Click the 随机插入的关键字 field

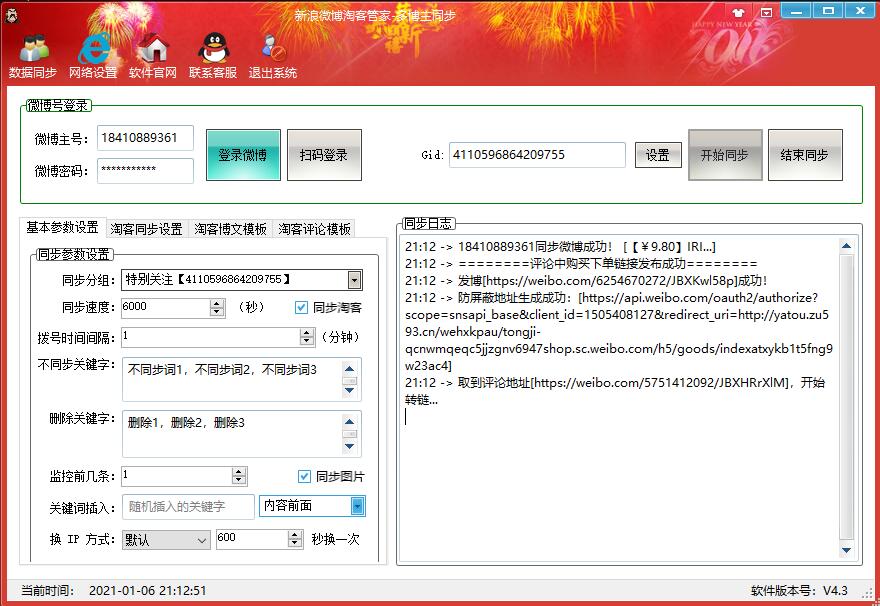coord(189,507)
